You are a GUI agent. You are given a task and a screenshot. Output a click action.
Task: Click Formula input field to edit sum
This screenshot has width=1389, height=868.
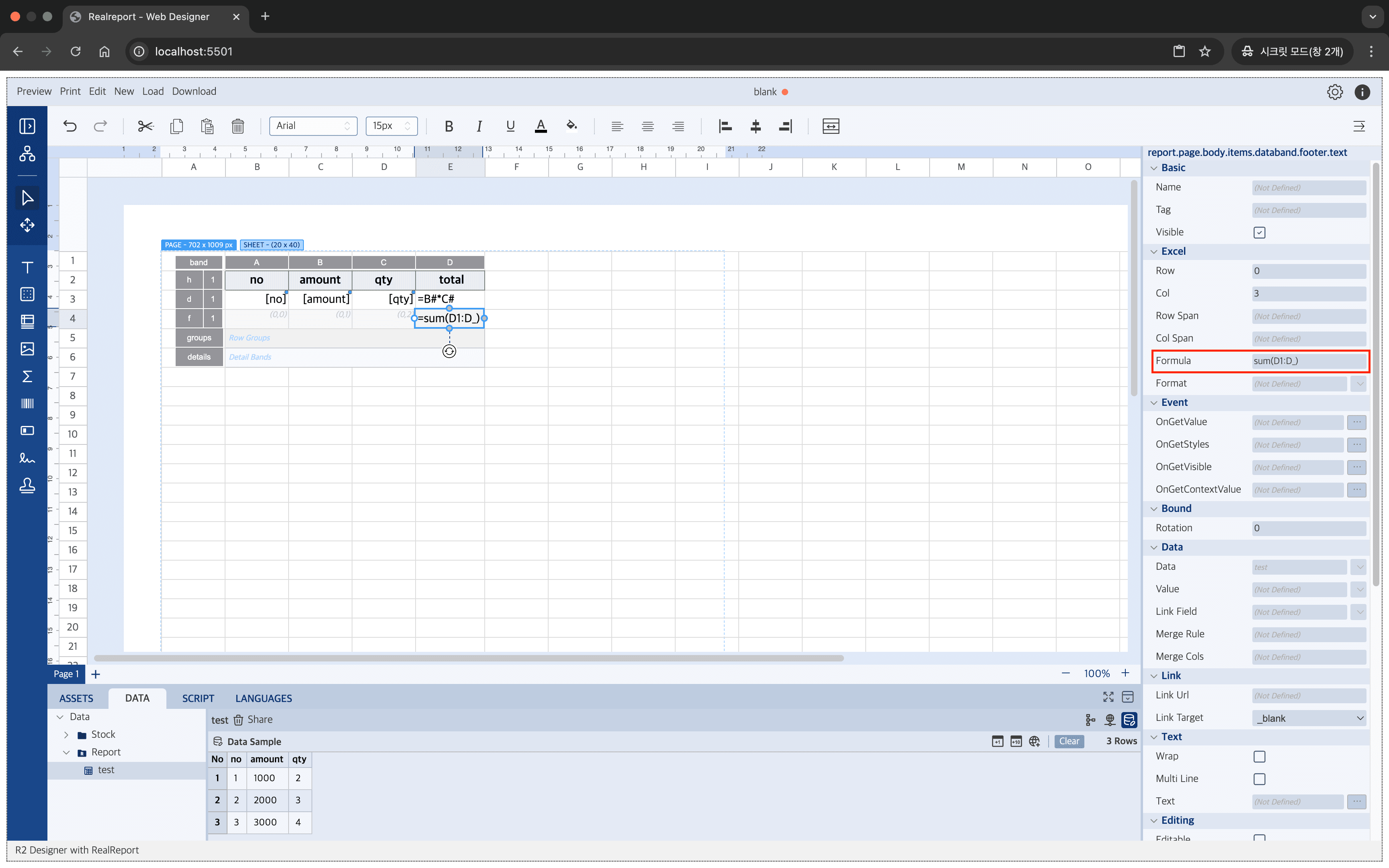coord(1307,361)
